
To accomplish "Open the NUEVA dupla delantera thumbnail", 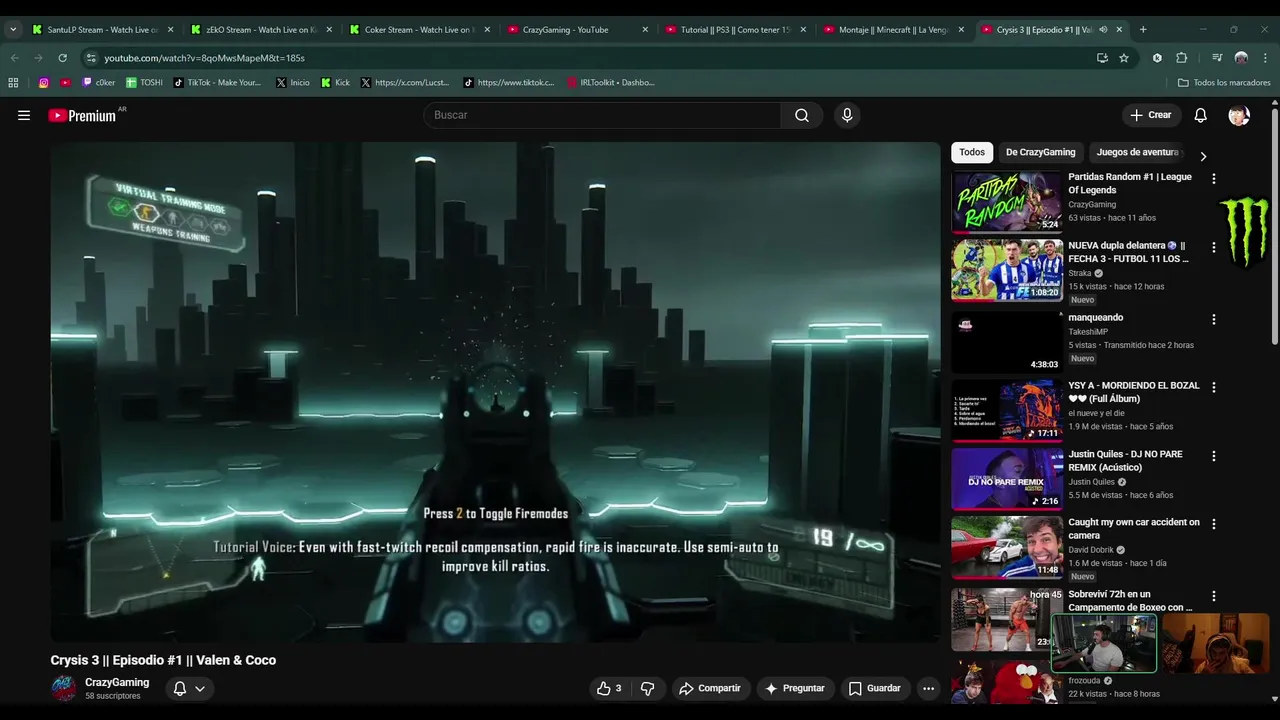I will click(1006, 270).
